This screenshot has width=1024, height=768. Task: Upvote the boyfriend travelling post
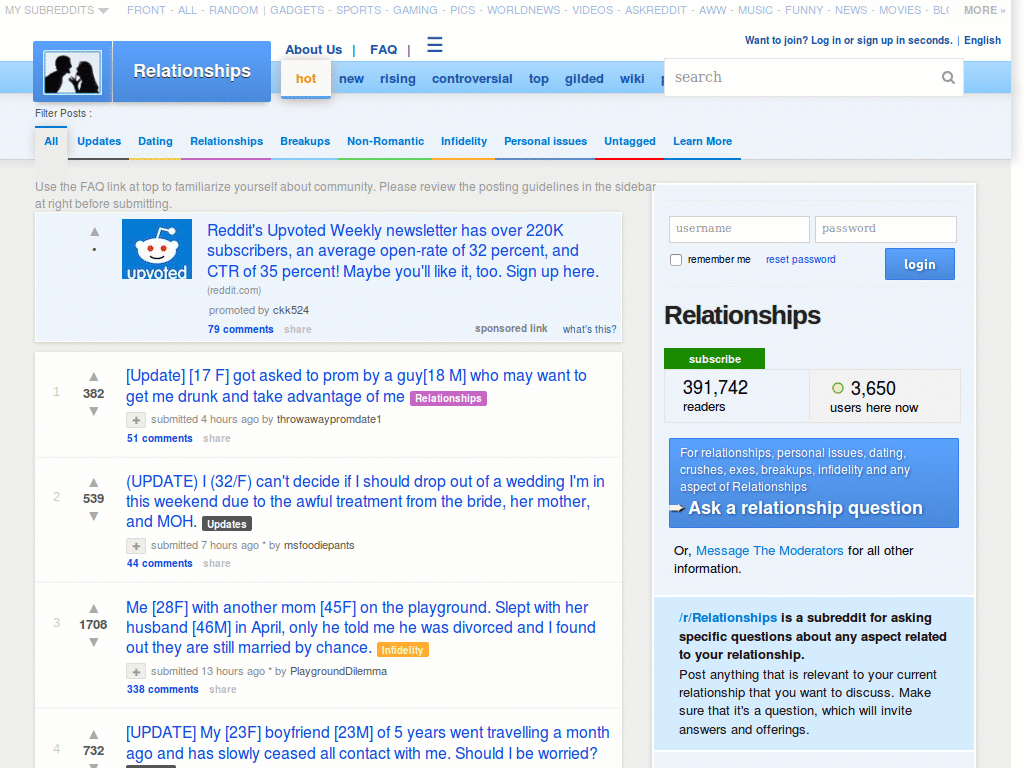(x=94, y=735)
